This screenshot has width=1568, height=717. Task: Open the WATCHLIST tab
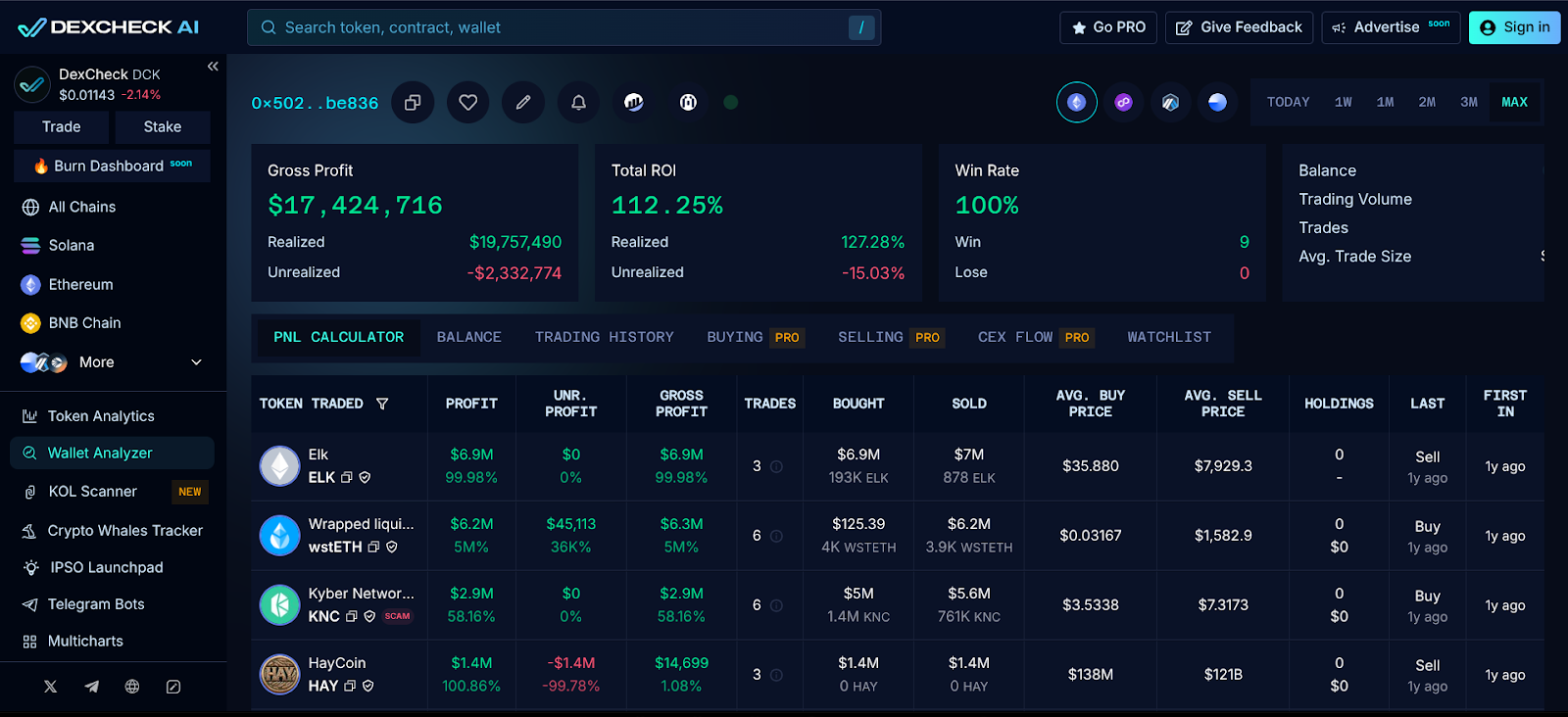tap(1169, 337)
